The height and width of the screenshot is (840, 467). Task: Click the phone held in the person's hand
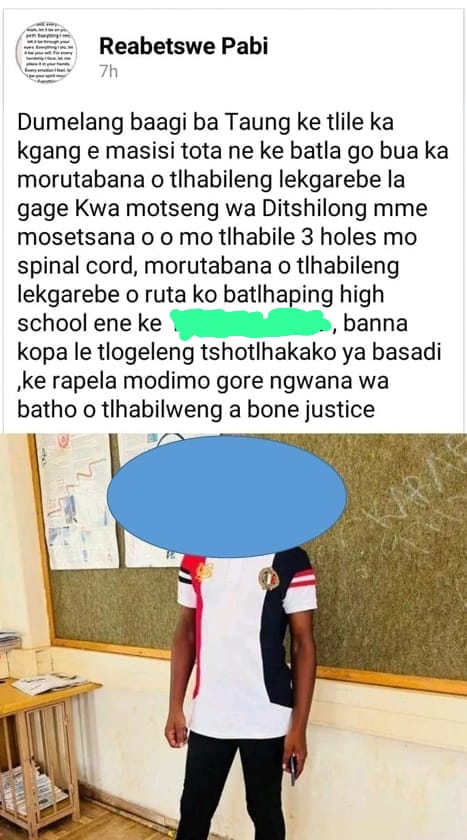click(x=293, y=769)
